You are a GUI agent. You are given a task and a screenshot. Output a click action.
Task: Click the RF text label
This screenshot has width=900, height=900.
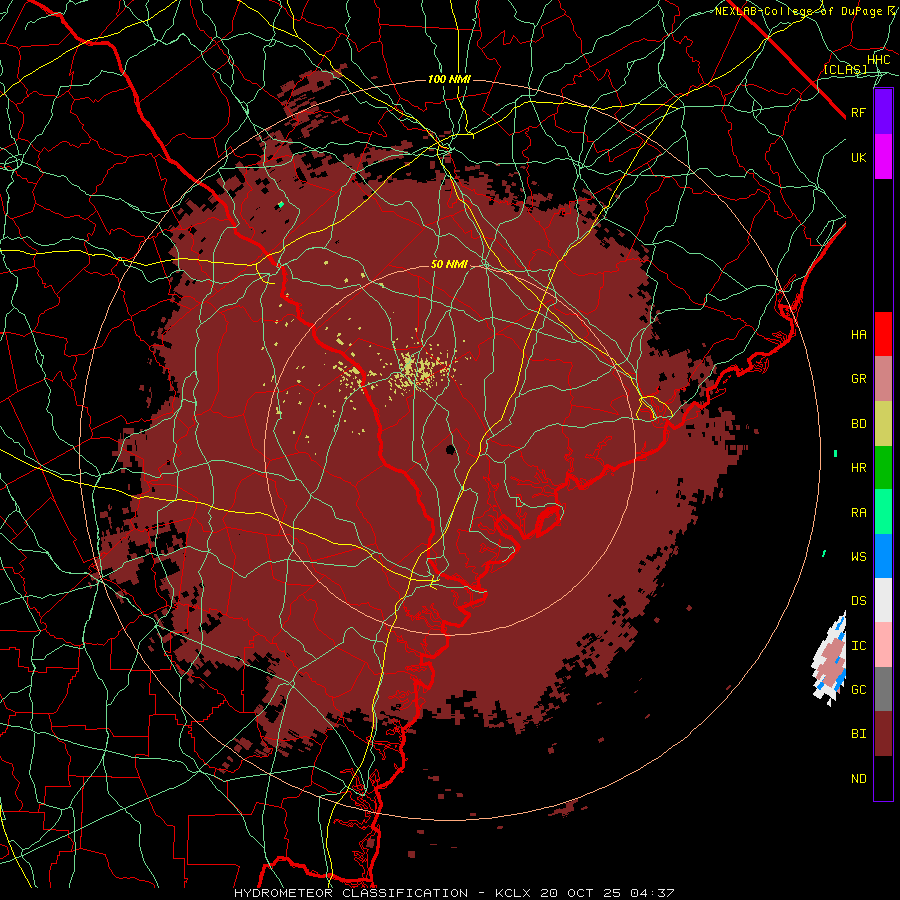[858, 113]
